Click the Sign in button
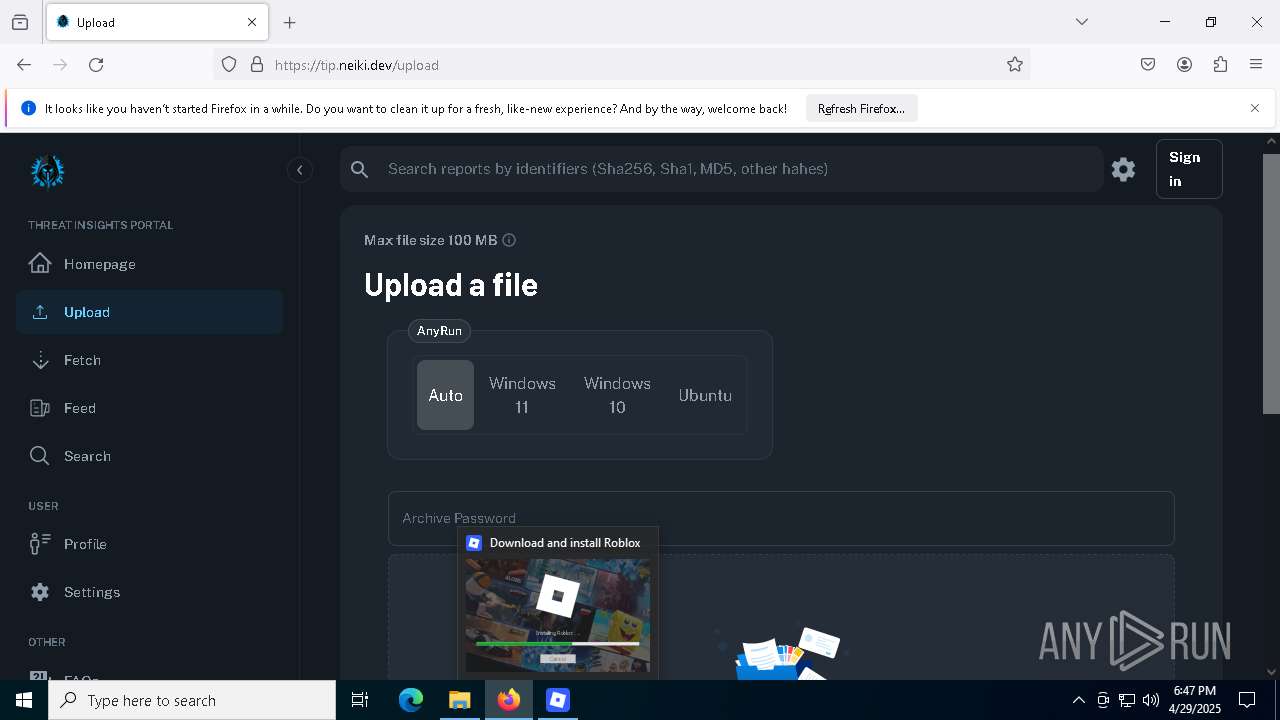 point(1189,169)
